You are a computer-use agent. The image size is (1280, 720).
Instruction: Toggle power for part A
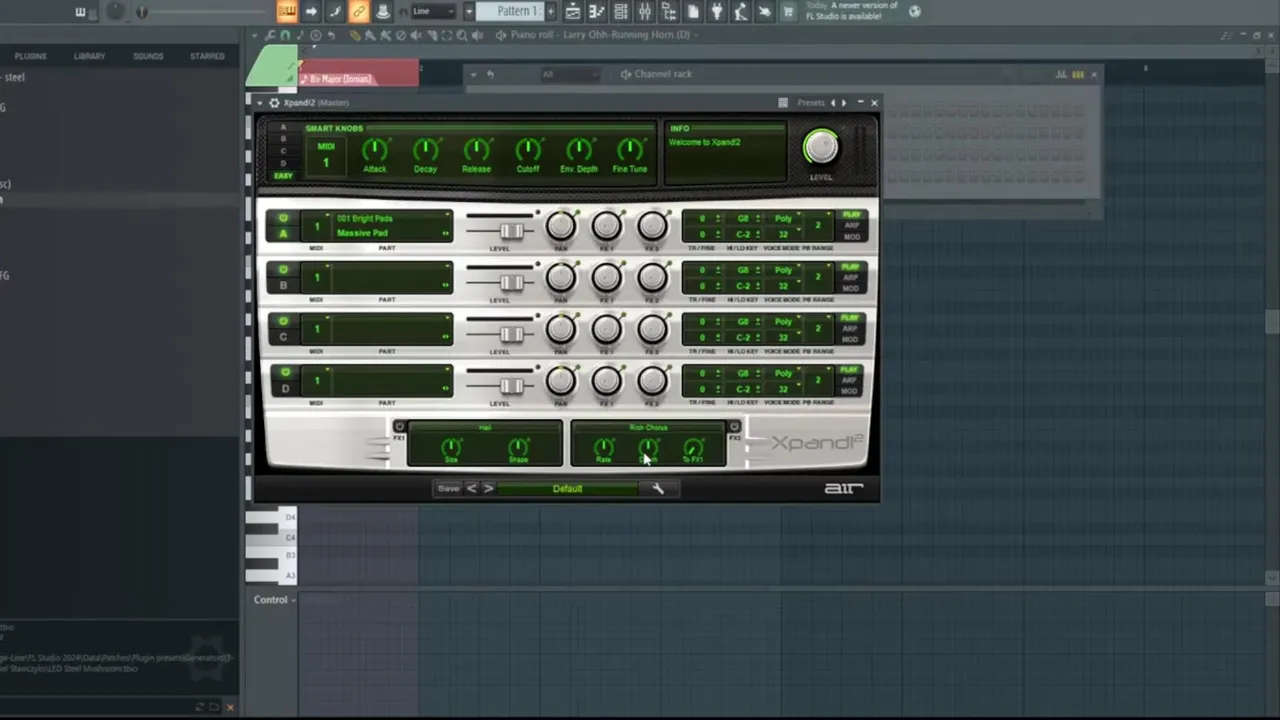tap(283, 218)
